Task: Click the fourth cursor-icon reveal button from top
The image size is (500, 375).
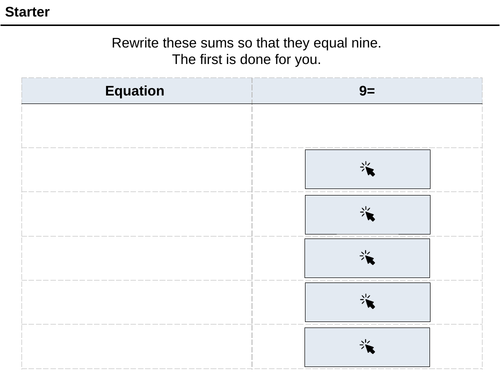Action: [x=368, y=302]
